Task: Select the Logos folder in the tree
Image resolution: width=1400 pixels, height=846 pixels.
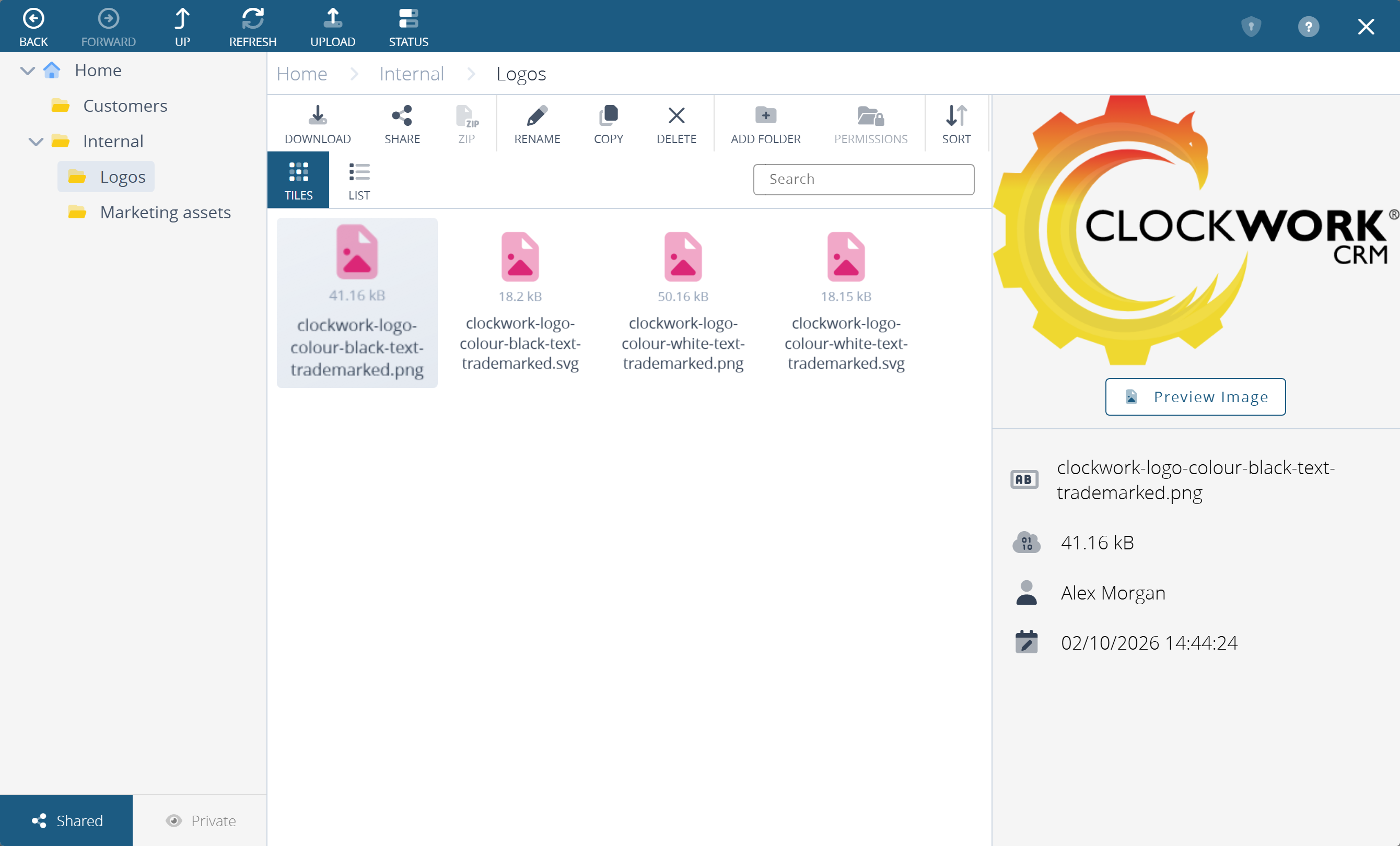Action: (x=106, y=177)
